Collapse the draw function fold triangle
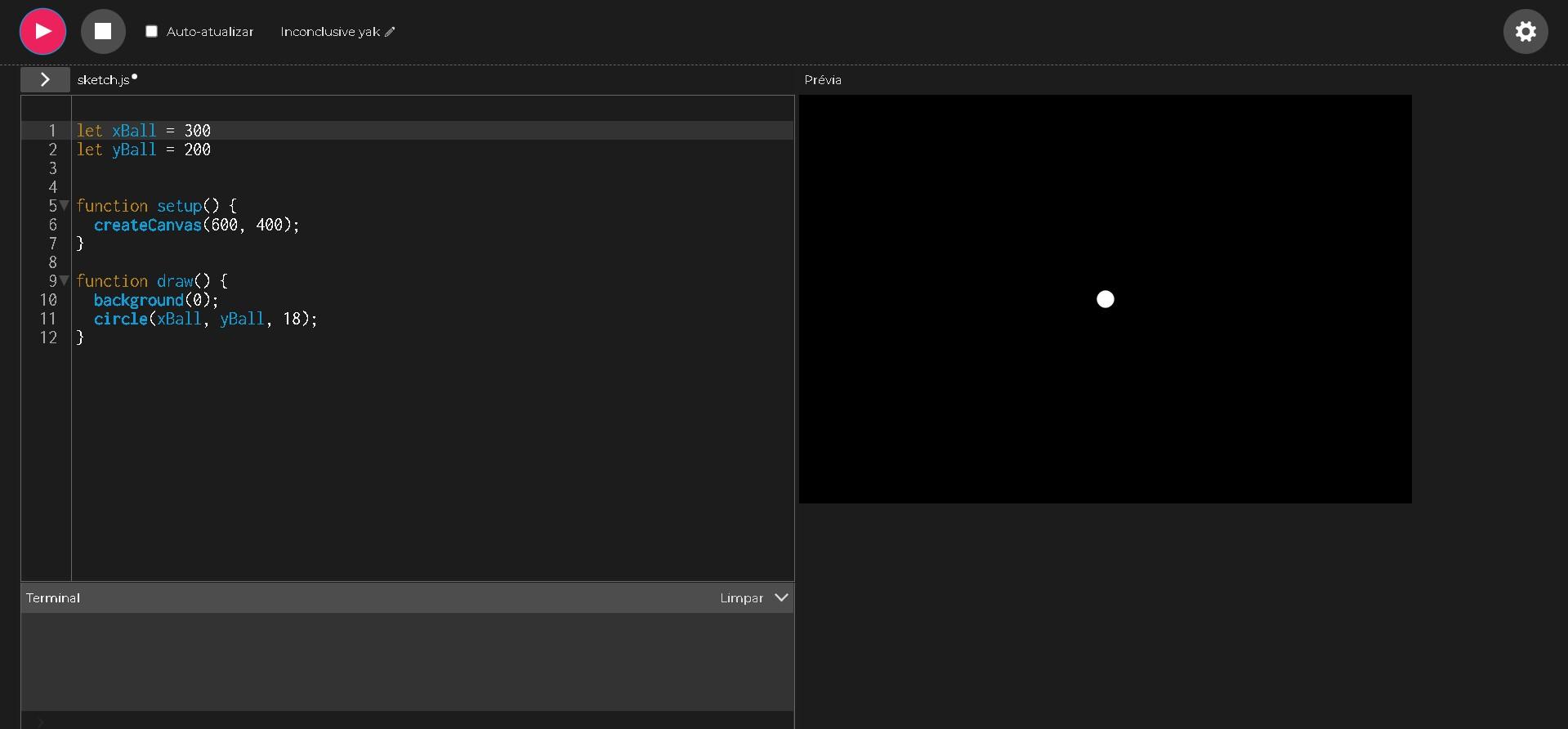The width and height of the screenshot is (1568, 729). point(64,280)
